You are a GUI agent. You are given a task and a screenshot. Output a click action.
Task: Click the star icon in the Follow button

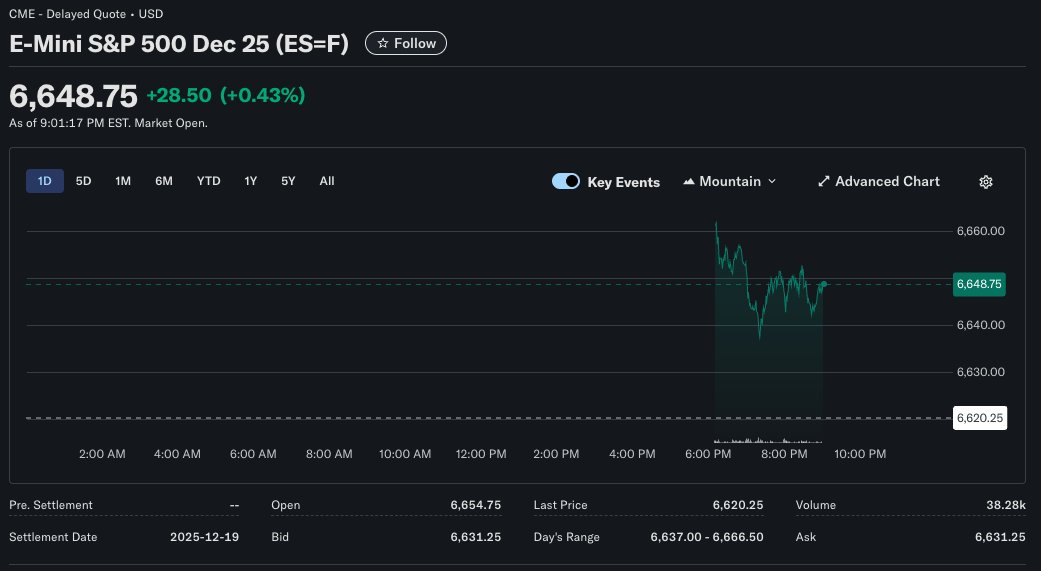(382, 43)
